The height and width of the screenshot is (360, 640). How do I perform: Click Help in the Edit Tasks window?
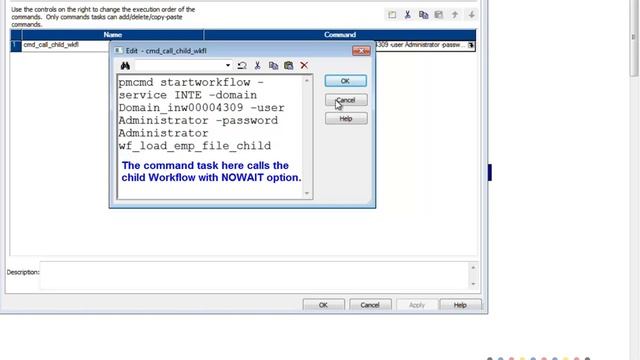tap(460, 305)
